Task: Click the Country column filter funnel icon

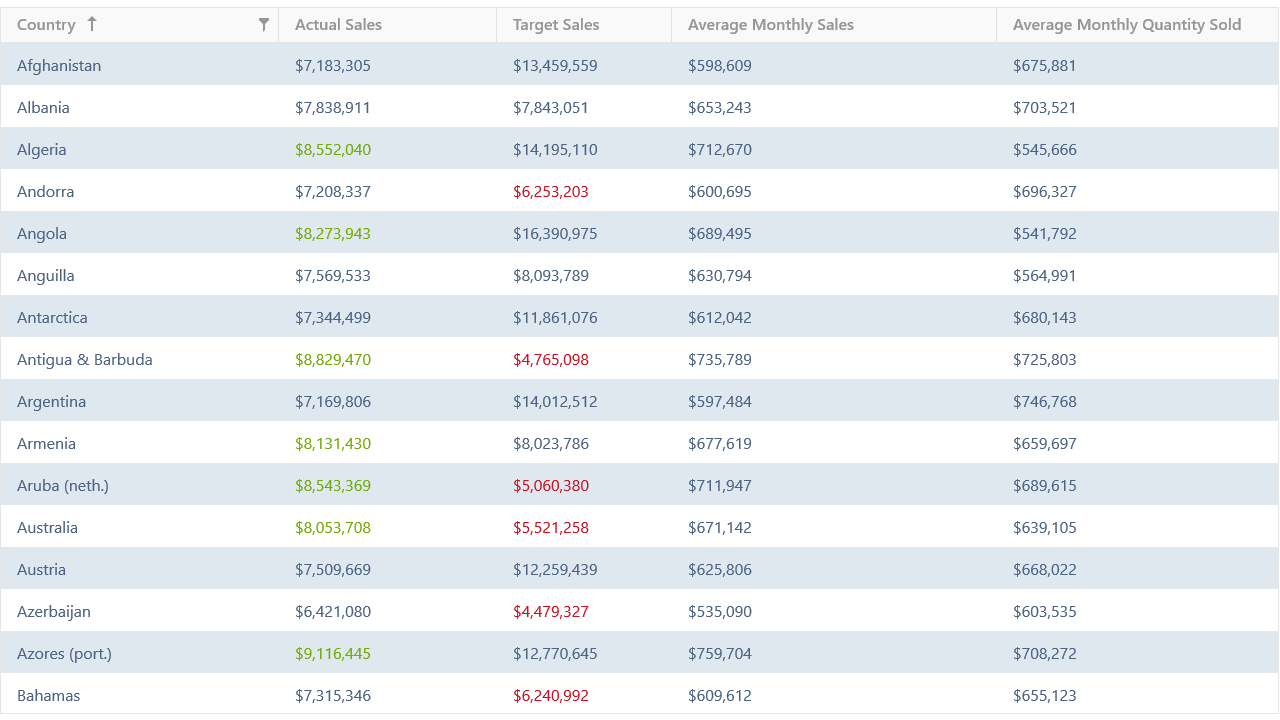Action: 263,25
